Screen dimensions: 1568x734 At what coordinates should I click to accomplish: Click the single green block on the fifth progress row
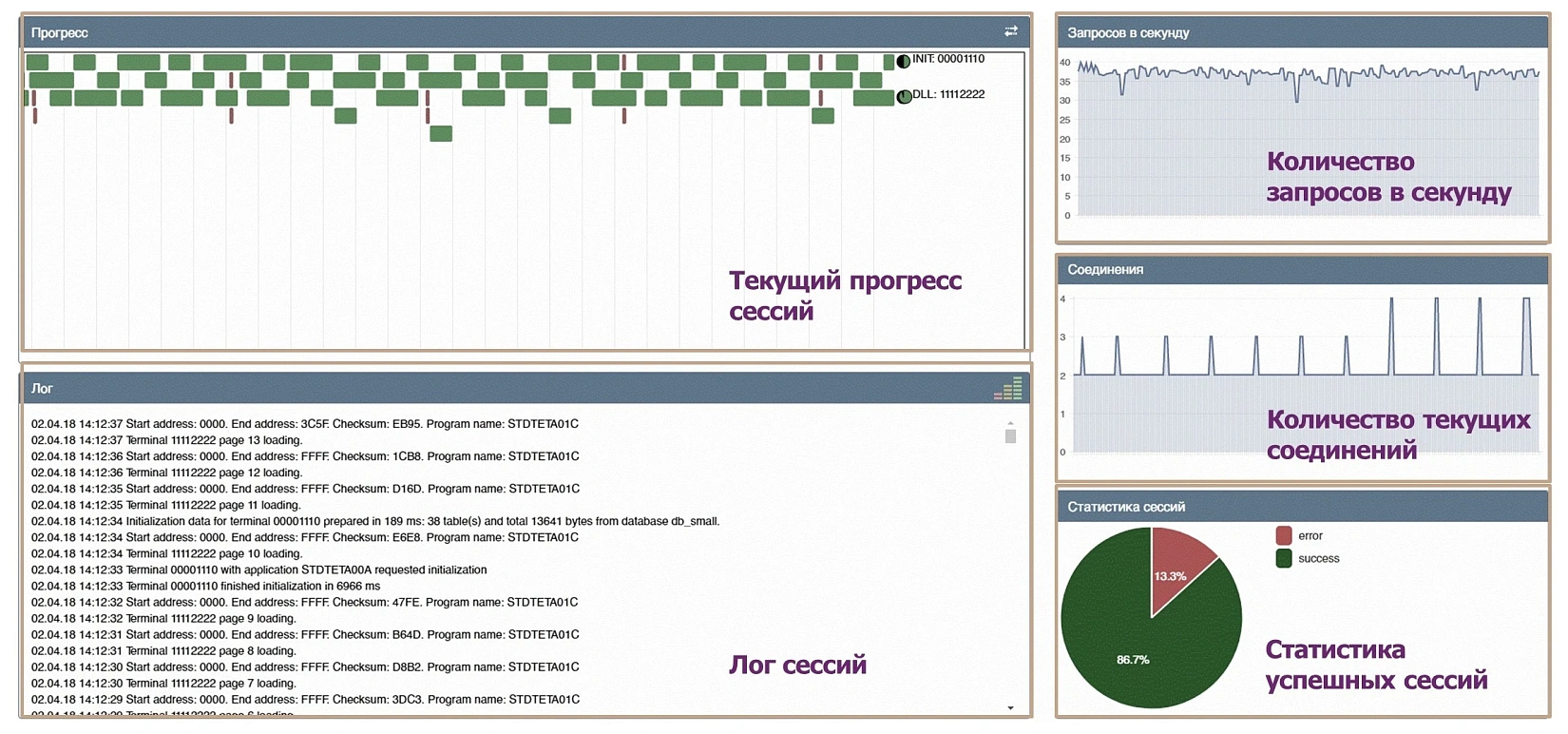(441, 133)
